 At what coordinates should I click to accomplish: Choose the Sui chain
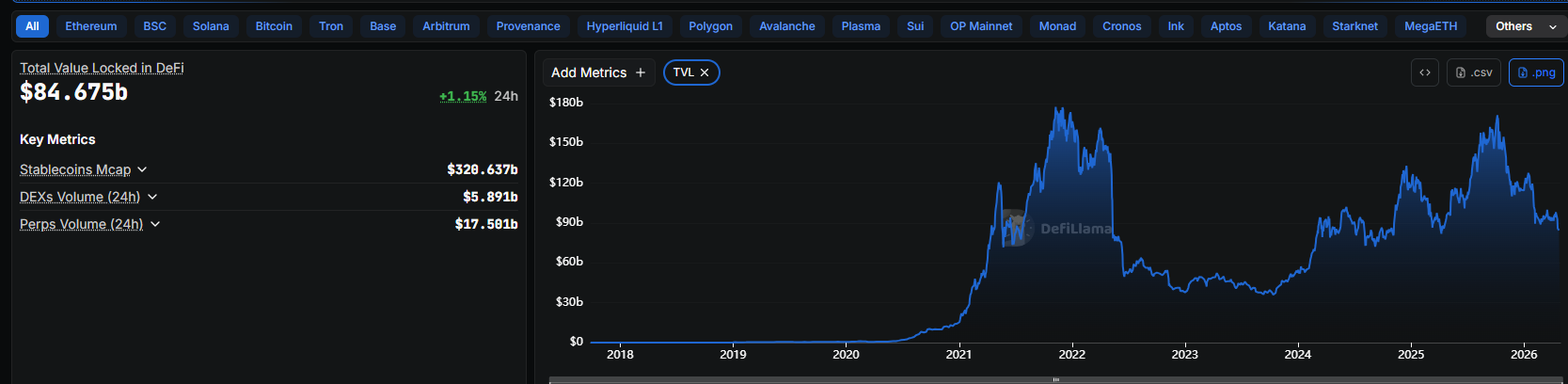pos(915,26)
